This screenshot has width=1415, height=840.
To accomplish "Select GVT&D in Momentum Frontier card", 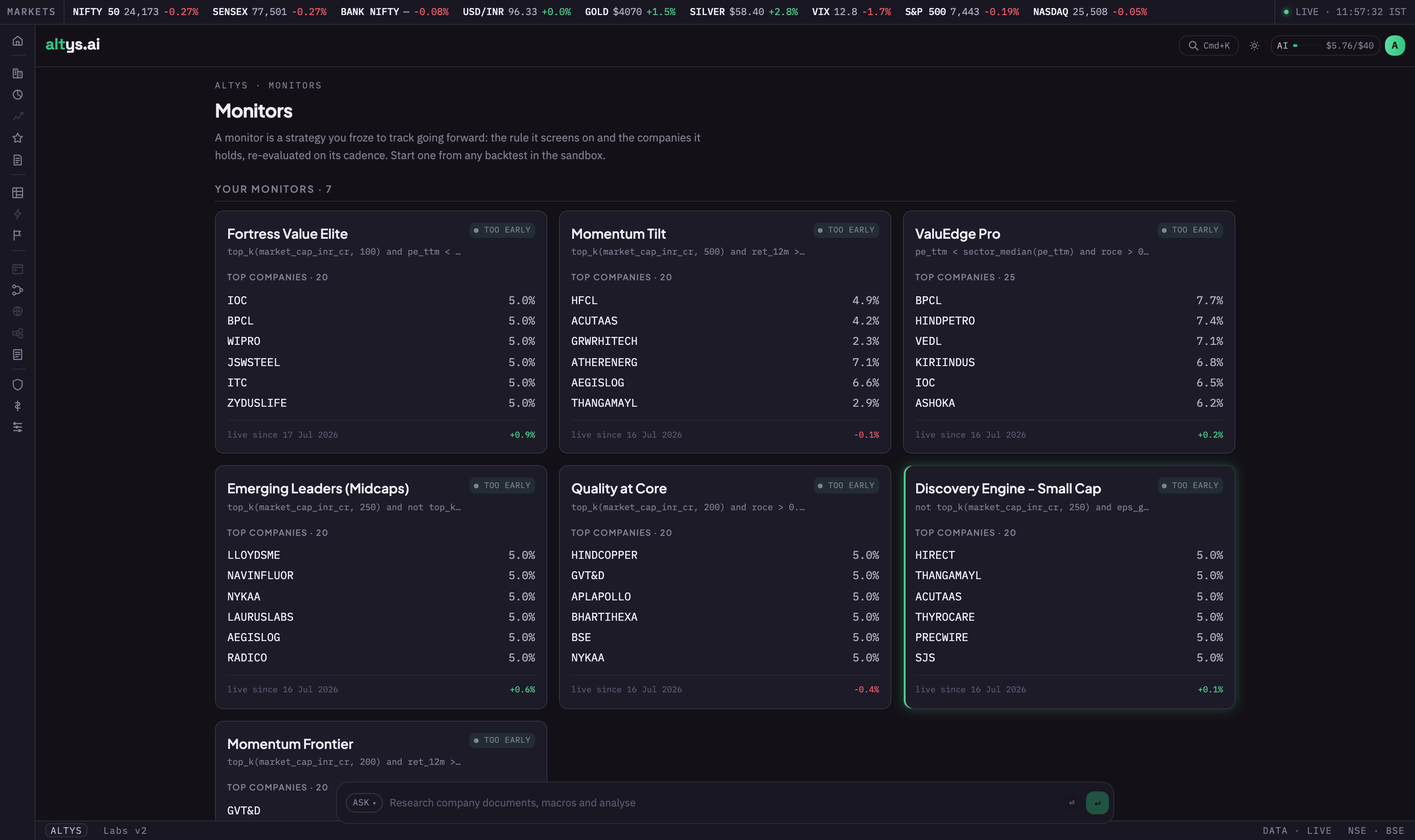I will [x=243, y=810].
